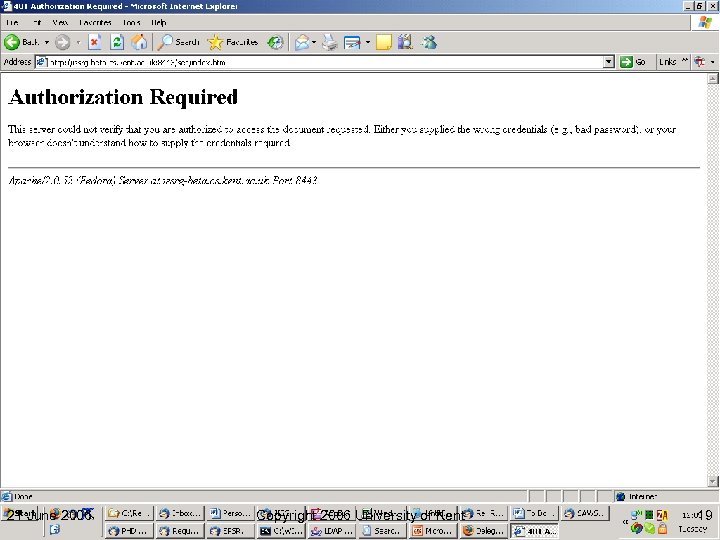Expand the Forward button history dropdown

[78, 42]
